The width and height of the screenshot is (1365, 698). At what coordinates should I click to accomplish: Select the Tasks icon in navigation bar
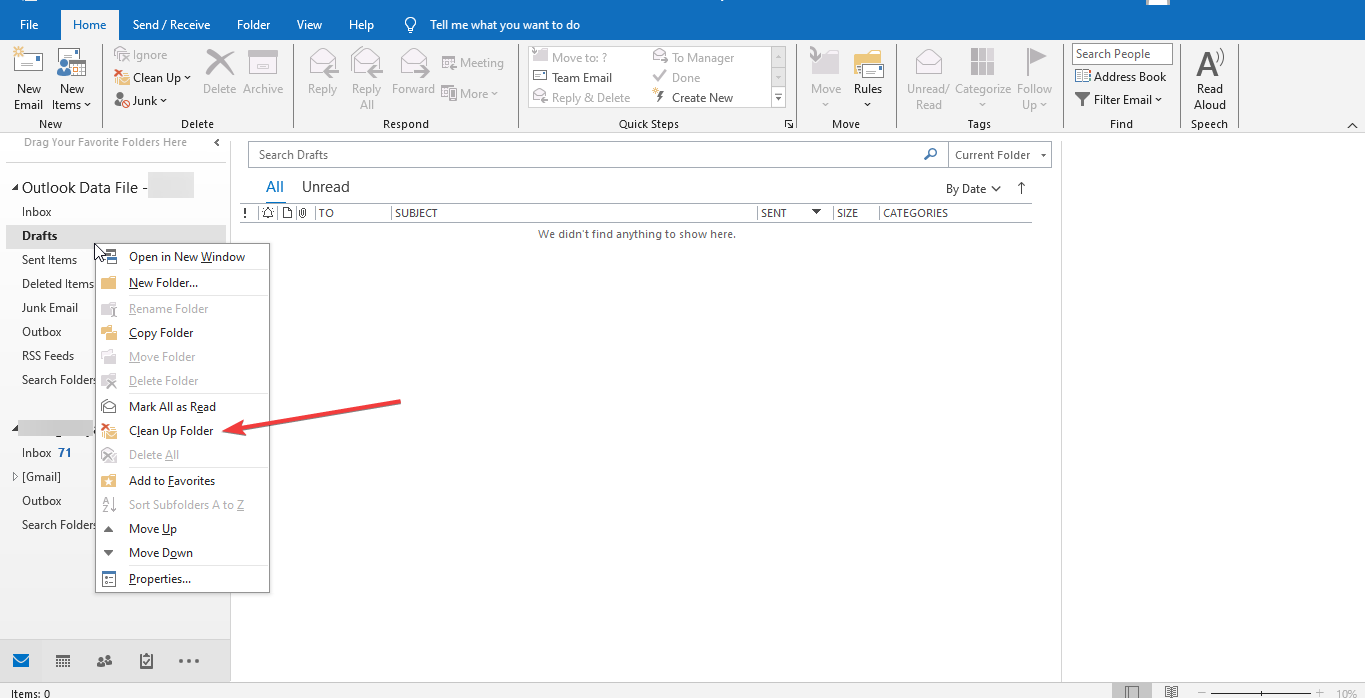(146, 661)
